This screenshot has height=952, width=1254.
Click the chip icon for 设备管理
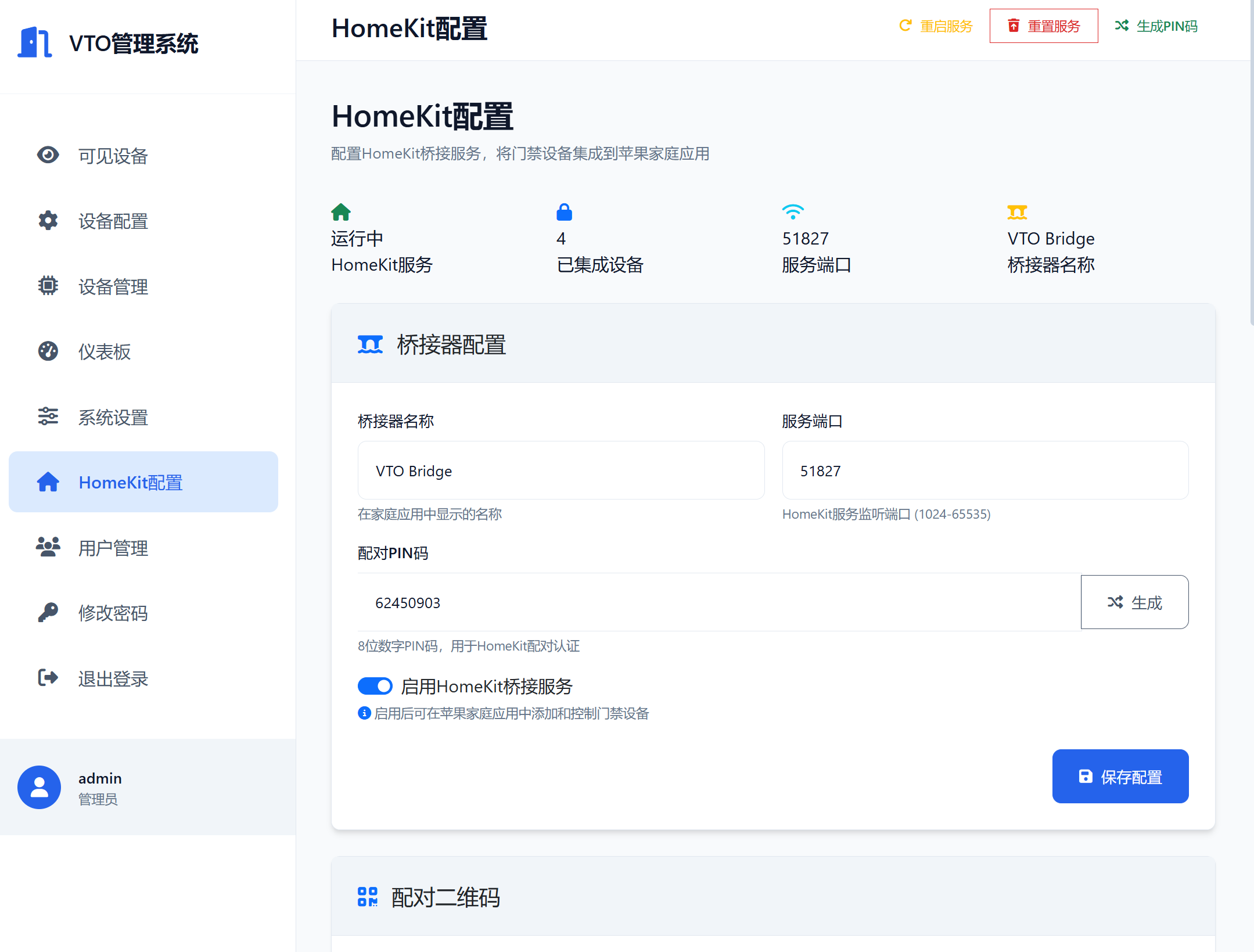tap(48, 286)
